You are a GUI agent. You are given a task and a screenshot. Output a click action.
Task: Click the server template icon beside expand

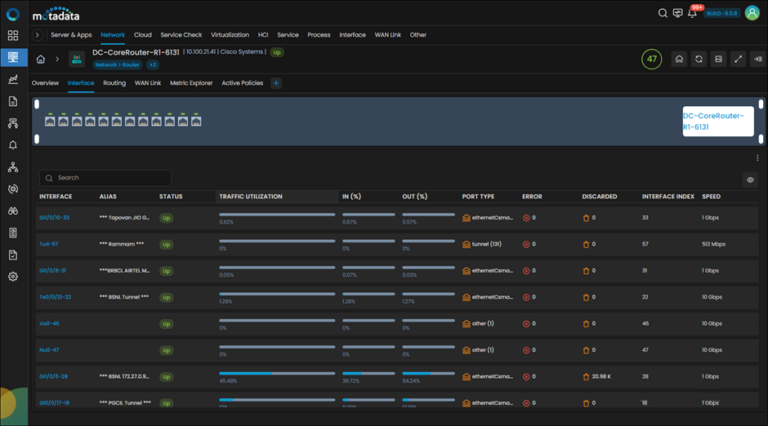click(x=718, y=59)
